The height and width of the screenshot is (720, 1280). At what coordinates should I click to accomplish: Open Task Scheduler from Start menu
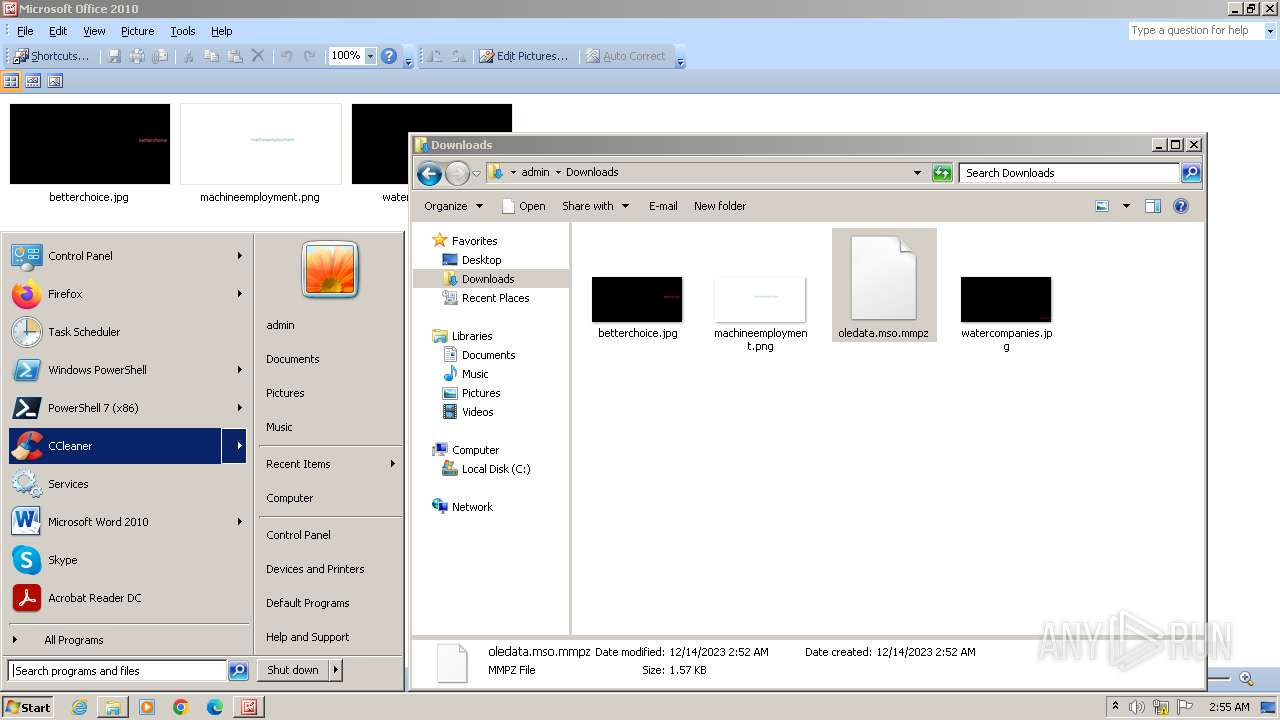click(x=128, y=332)
